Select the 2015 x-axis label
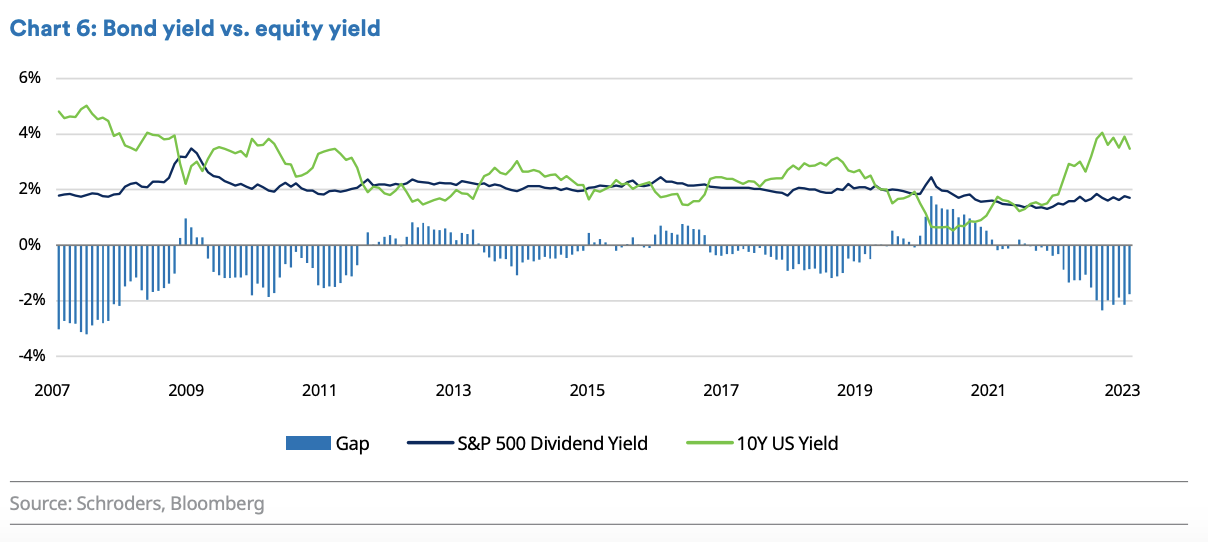 tap(586, 391)
